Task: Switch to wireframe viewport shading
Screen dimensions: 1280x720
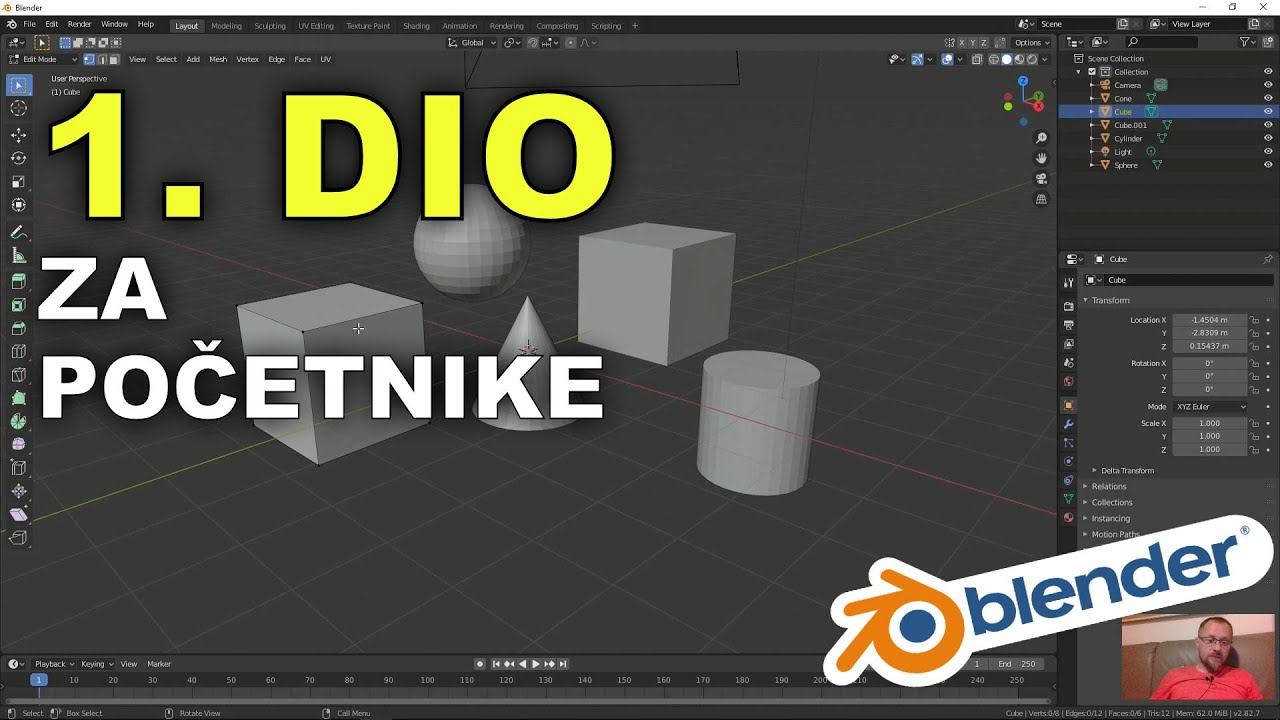Action: [x=994, y=59]
